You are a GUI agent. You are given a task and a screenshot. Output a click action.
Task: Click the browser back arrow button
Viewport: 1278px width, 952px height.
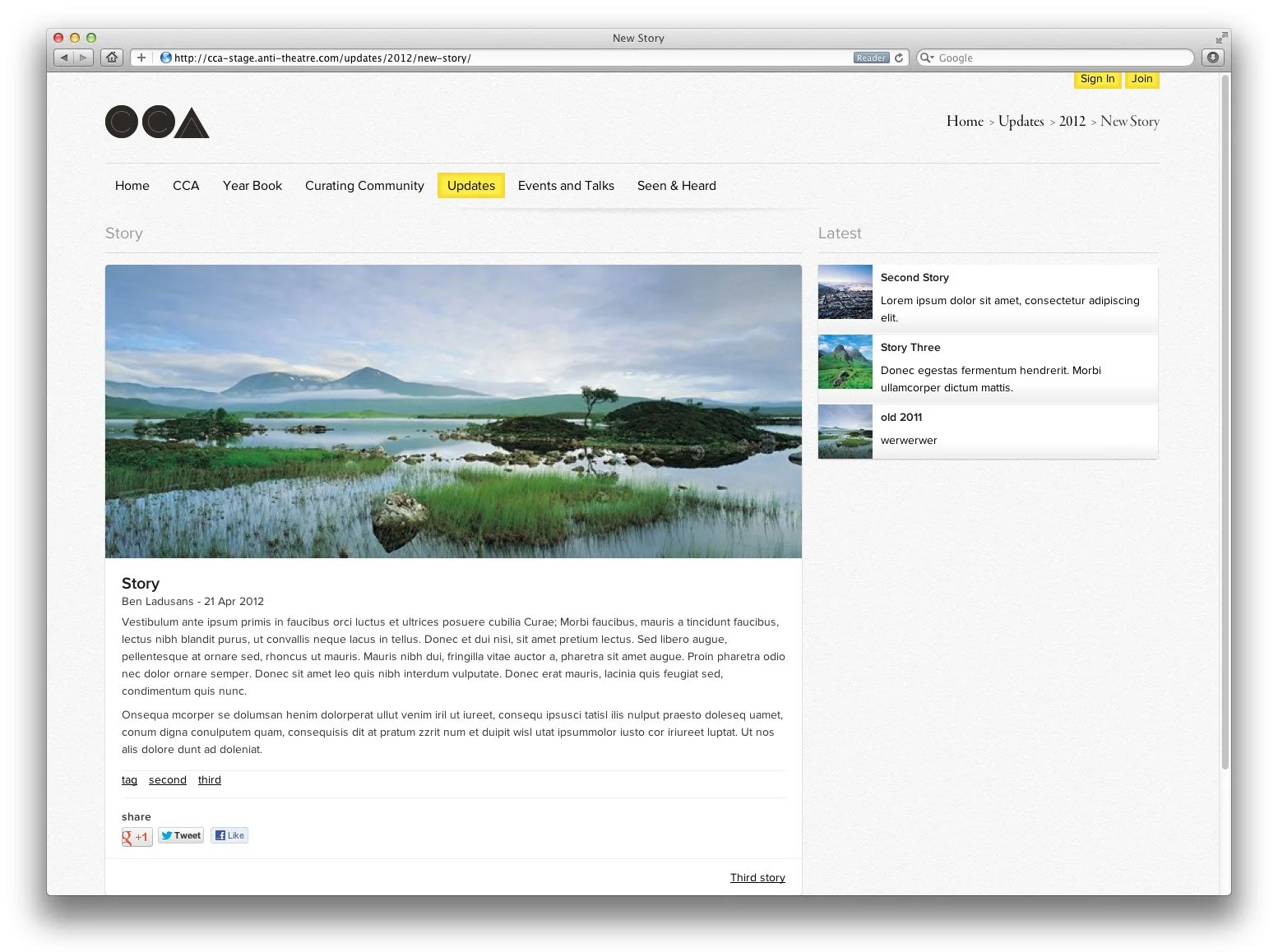click(64, 58)
